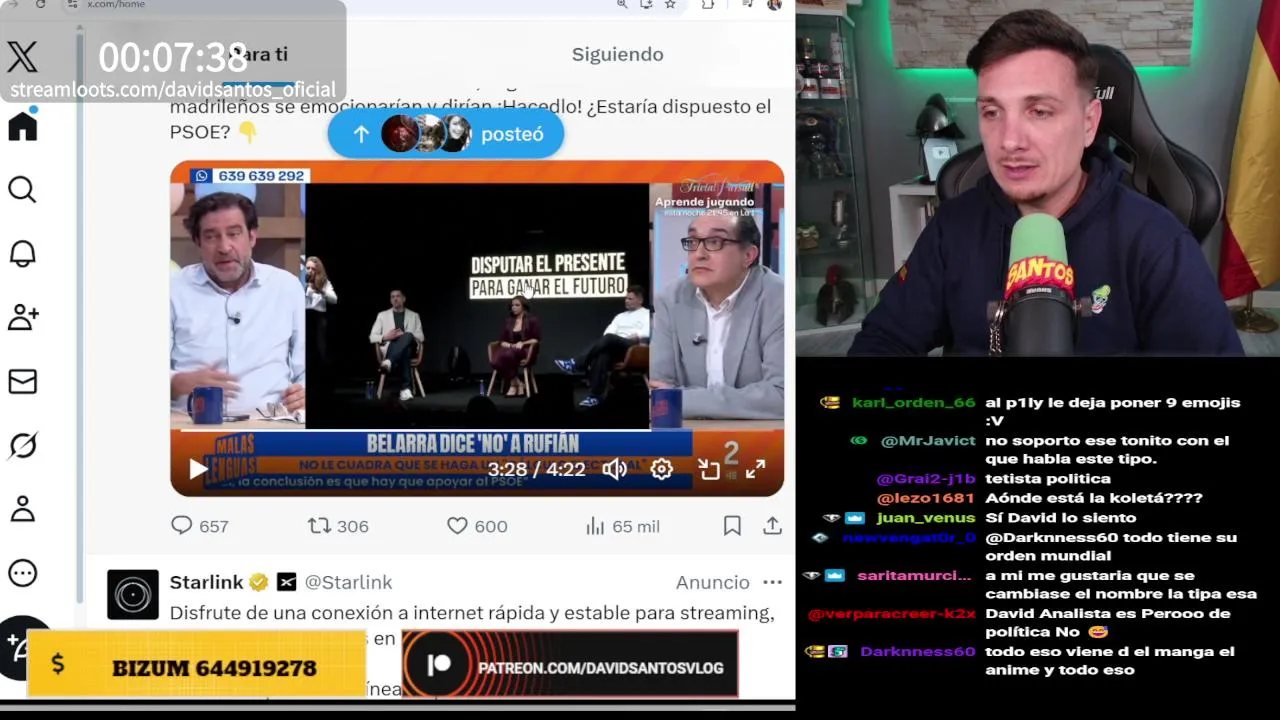Play the Belarra video
Viewport: 1280px width, 720px height.
[198, 468]
